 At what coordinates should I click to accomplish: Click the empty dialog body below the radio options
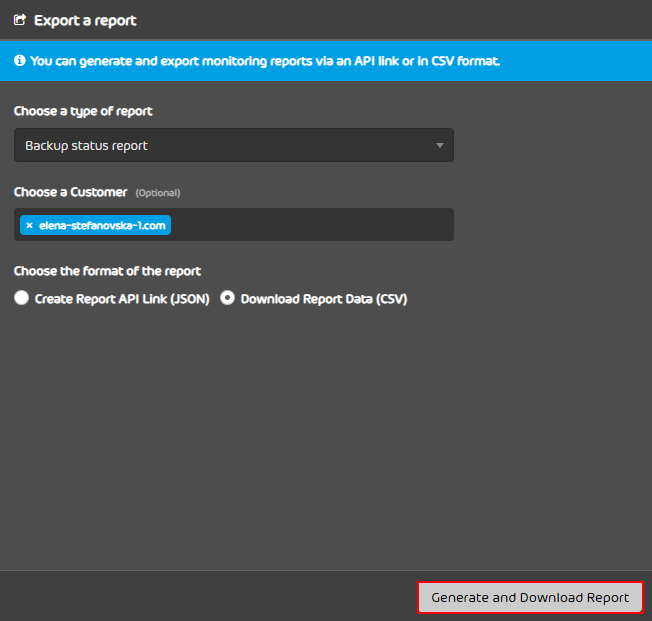tap(326, 437)
